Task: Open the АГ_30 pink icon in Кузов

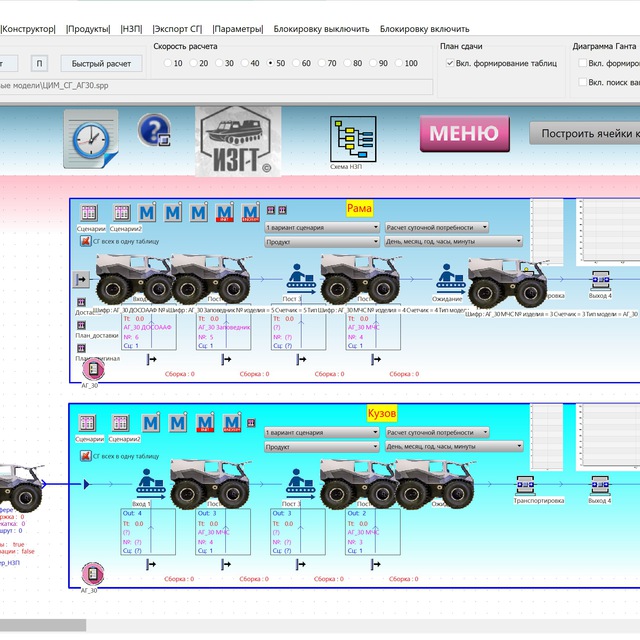Action: tap(93, 574)
